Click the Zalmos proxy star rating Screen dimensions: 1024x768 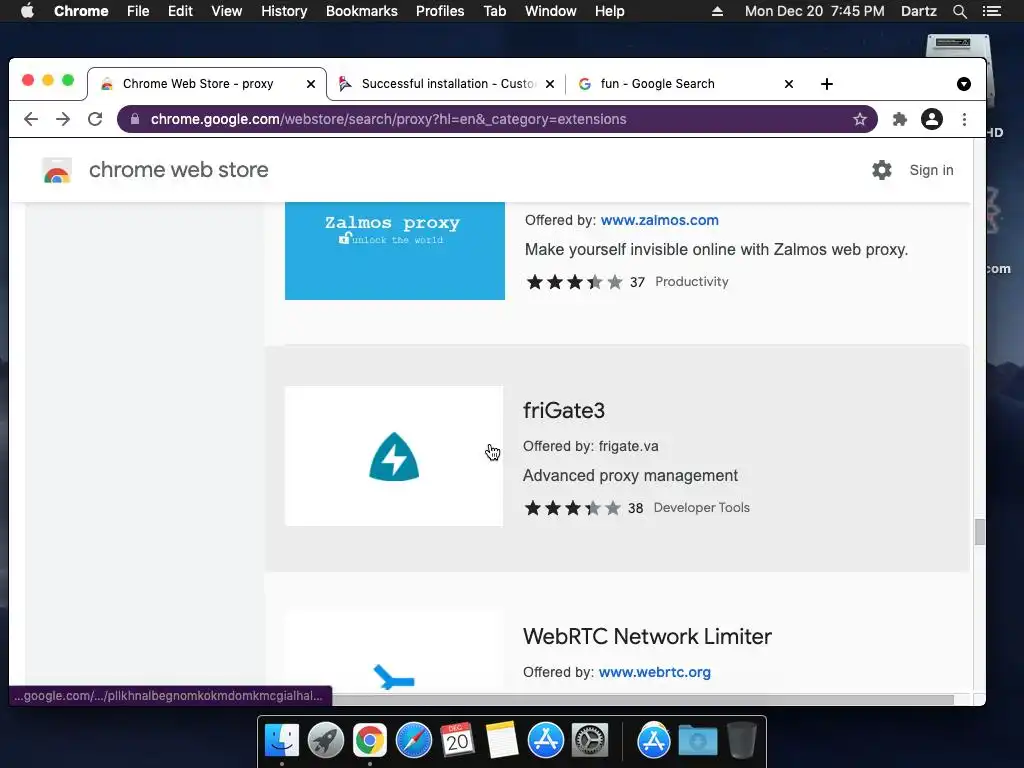[575, 281]
